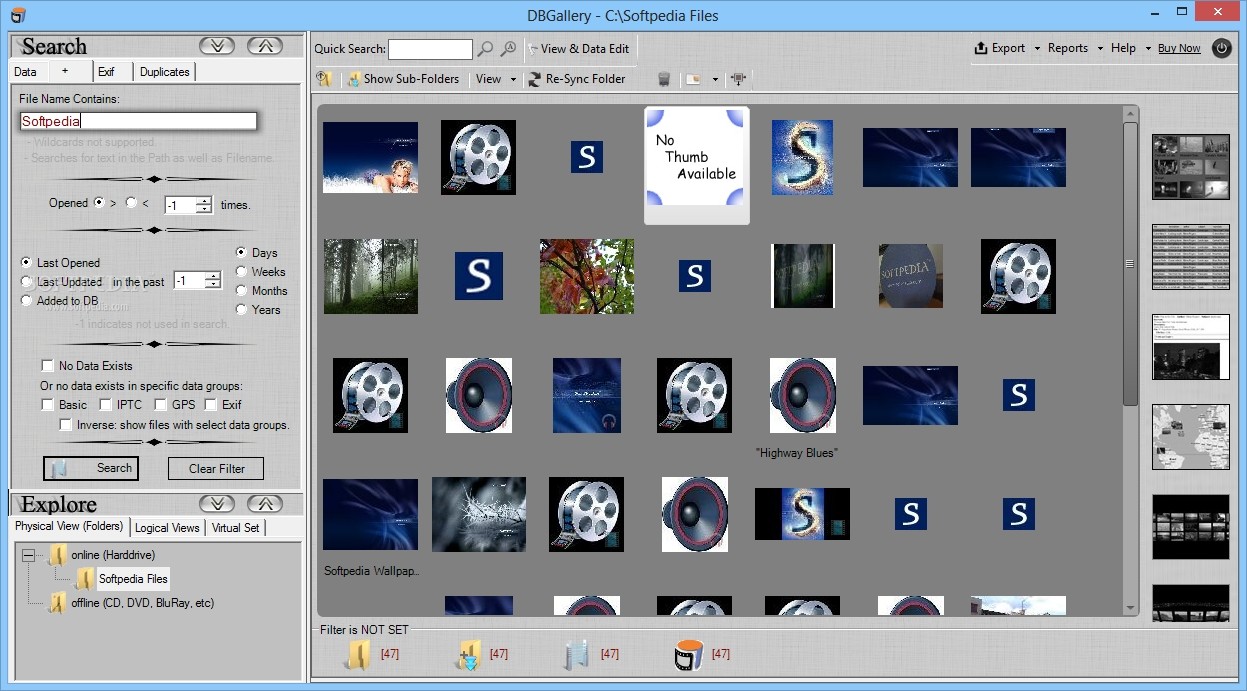Enable Inverse show files checkbox
Screen dimensions: 1247x691
coord(66,424)
